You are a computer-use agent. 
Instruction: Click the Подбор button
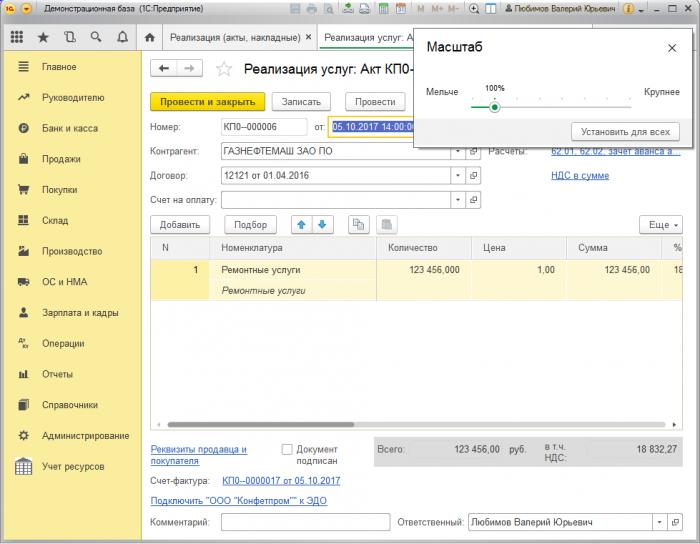pyautogui.click(x=250, y=224)
